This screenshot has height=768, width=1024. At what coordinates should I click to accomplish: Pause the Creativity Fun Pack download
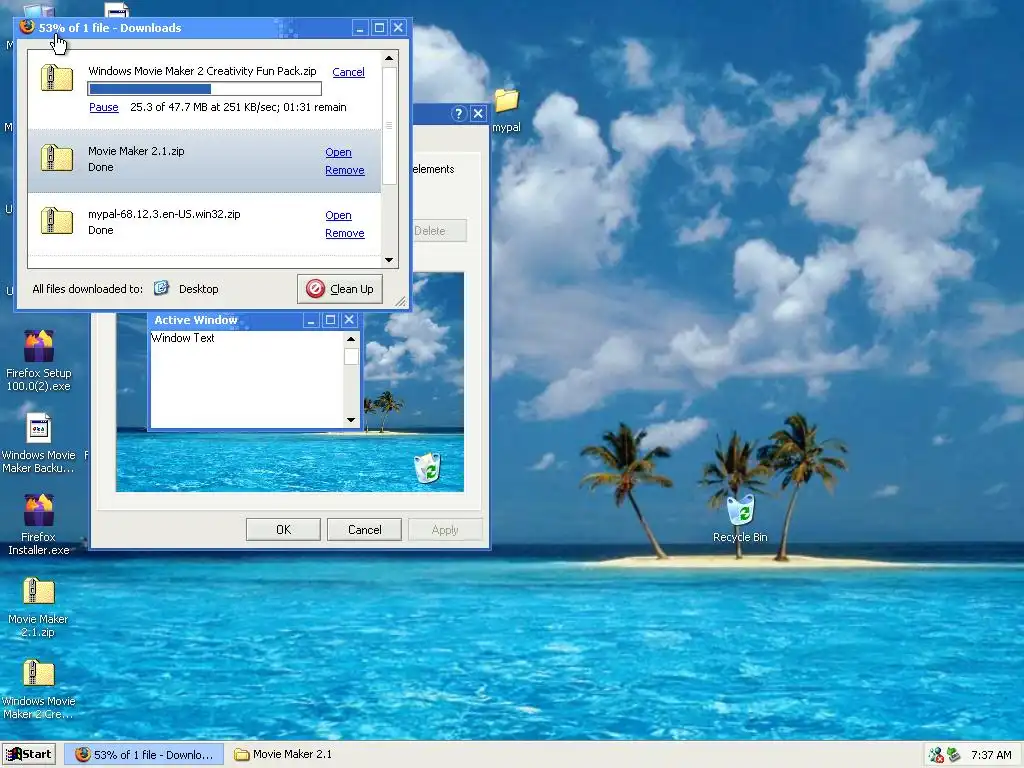click(x=104, y=107)
